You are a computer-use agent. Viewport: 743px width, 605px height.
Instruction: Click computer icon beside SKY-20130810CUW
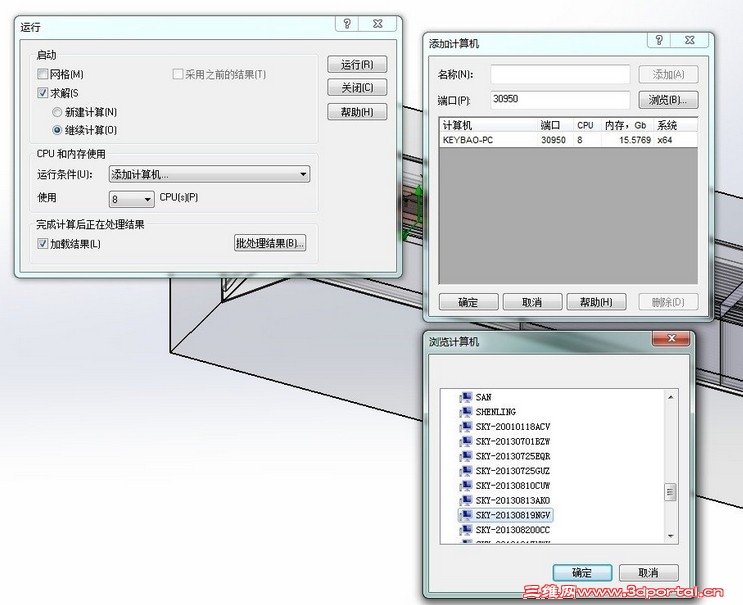466,485
